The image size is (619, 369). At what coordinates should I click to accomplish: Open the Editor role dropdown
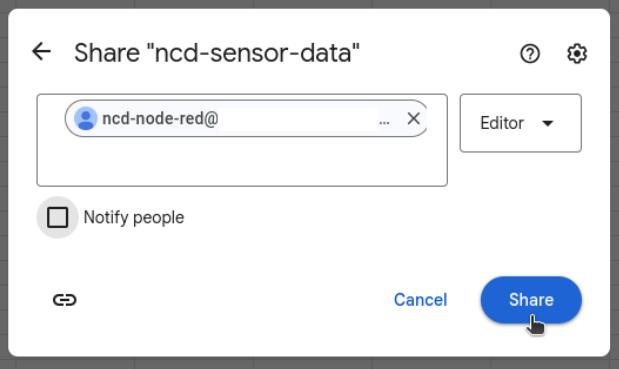tap(520, 123)
